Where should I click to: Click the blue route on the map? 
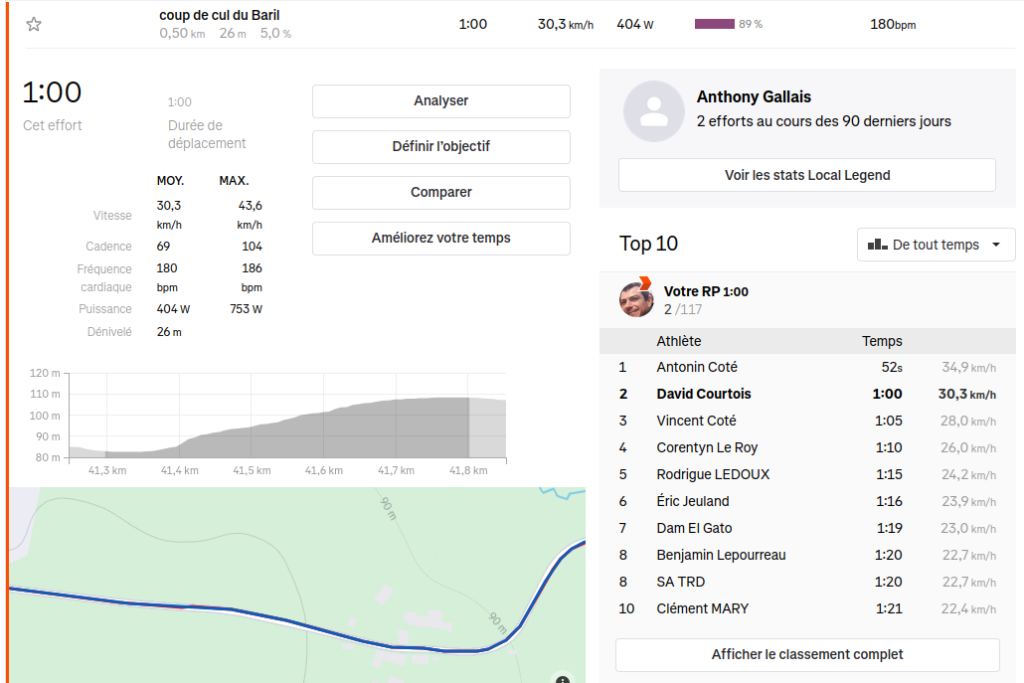click(x=300, y=624)
